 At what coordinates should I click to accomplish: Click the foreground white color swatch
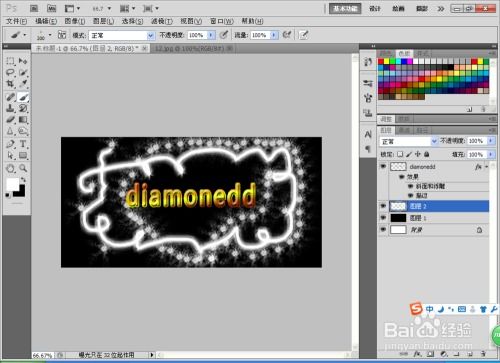click(x=12, y=184)
